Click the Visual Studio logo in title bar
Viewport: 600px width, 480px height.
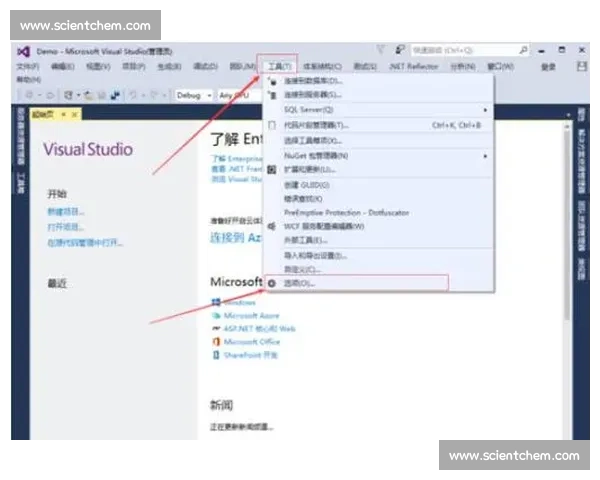[x=23, y=51]
